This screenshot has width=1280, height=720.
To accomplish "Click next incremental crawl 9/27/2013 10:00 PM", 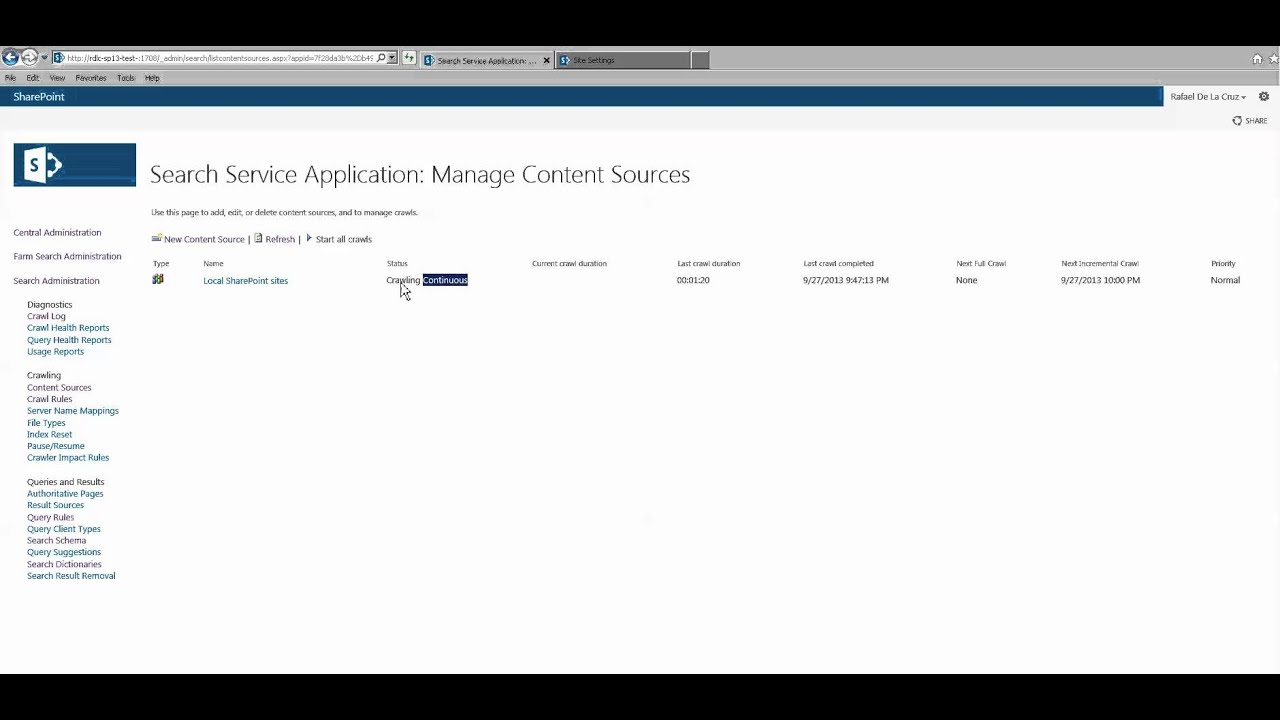I will (x=1100, y=280).
